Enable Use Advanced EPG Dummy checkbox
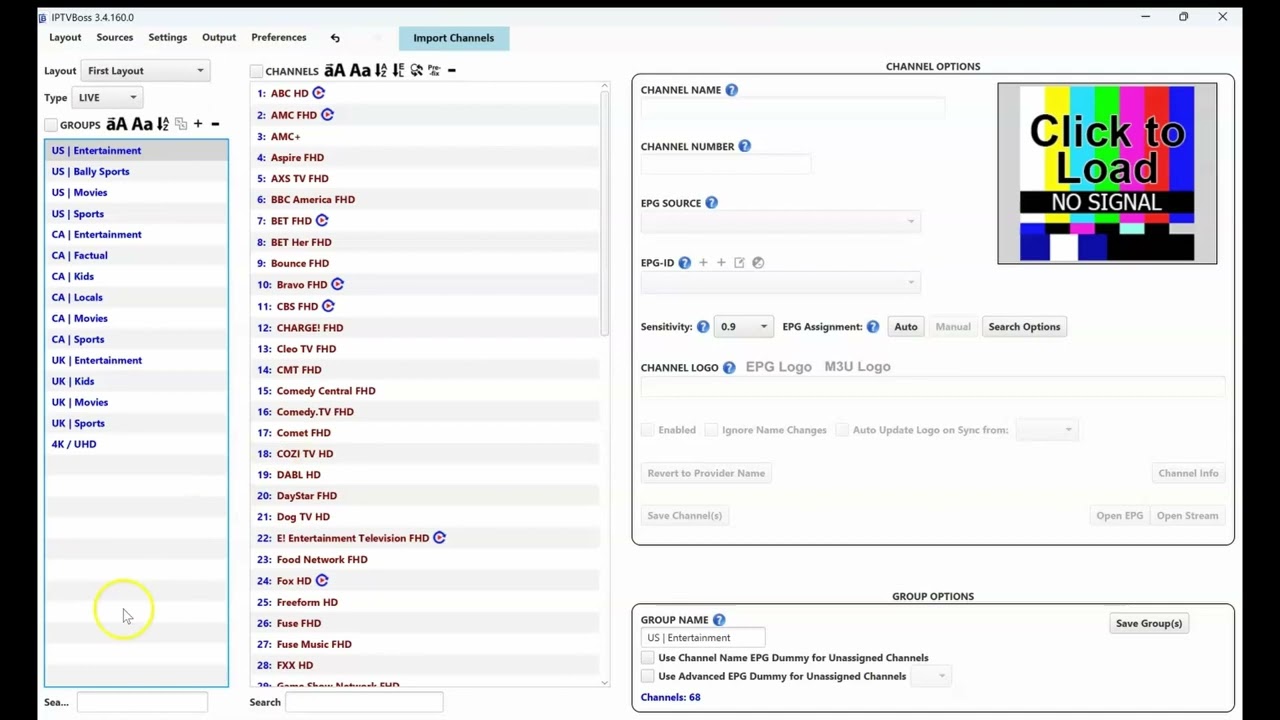Image resolution: width=1280 pixels, height=720 pixels. [648, 676]
